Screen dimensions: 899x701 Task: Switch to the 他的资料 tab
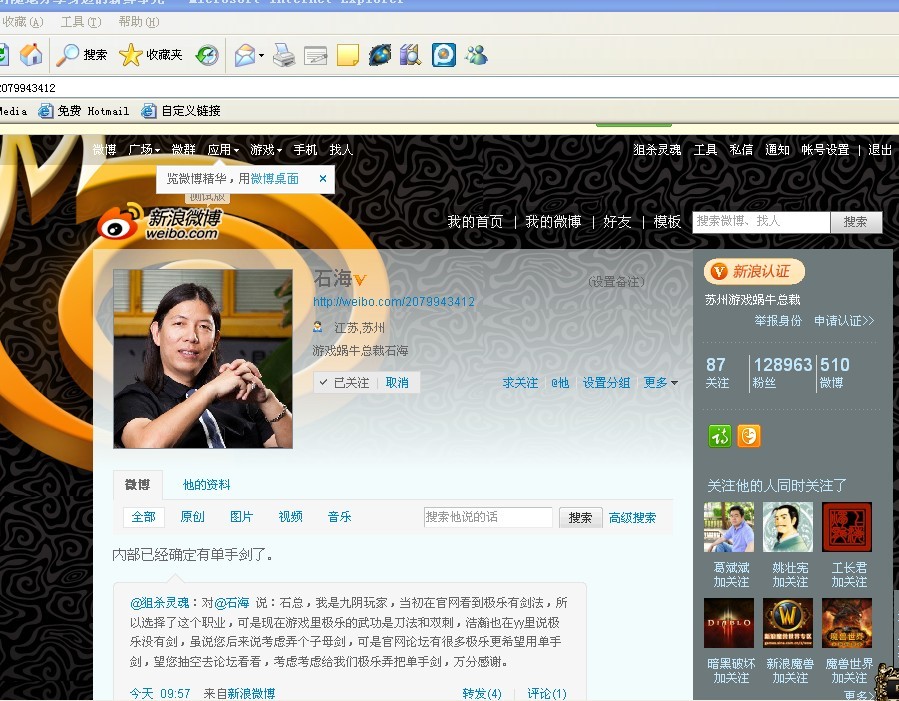(206, 485)
